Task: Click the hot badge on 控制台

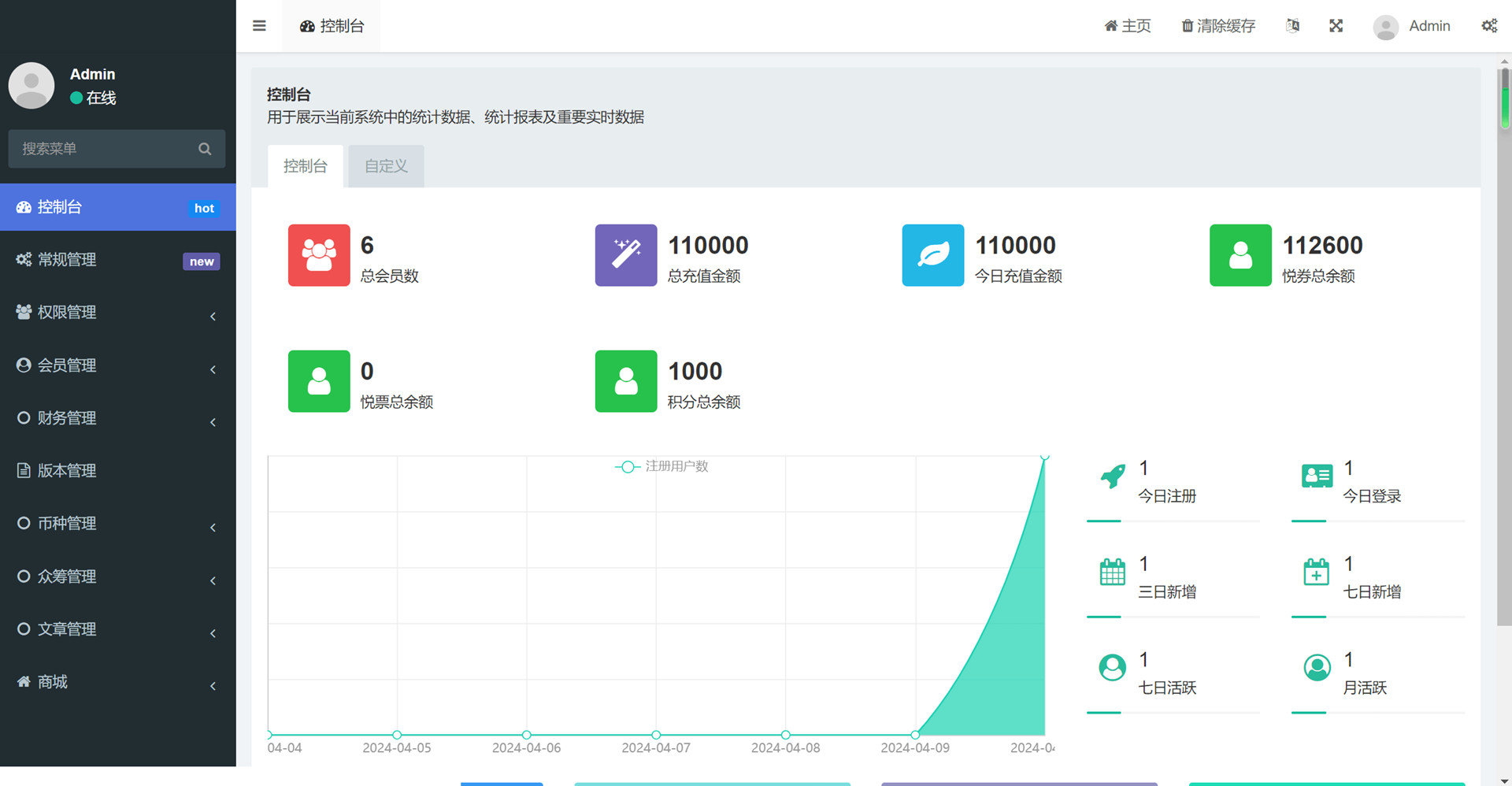Action: tap(204, 208)
